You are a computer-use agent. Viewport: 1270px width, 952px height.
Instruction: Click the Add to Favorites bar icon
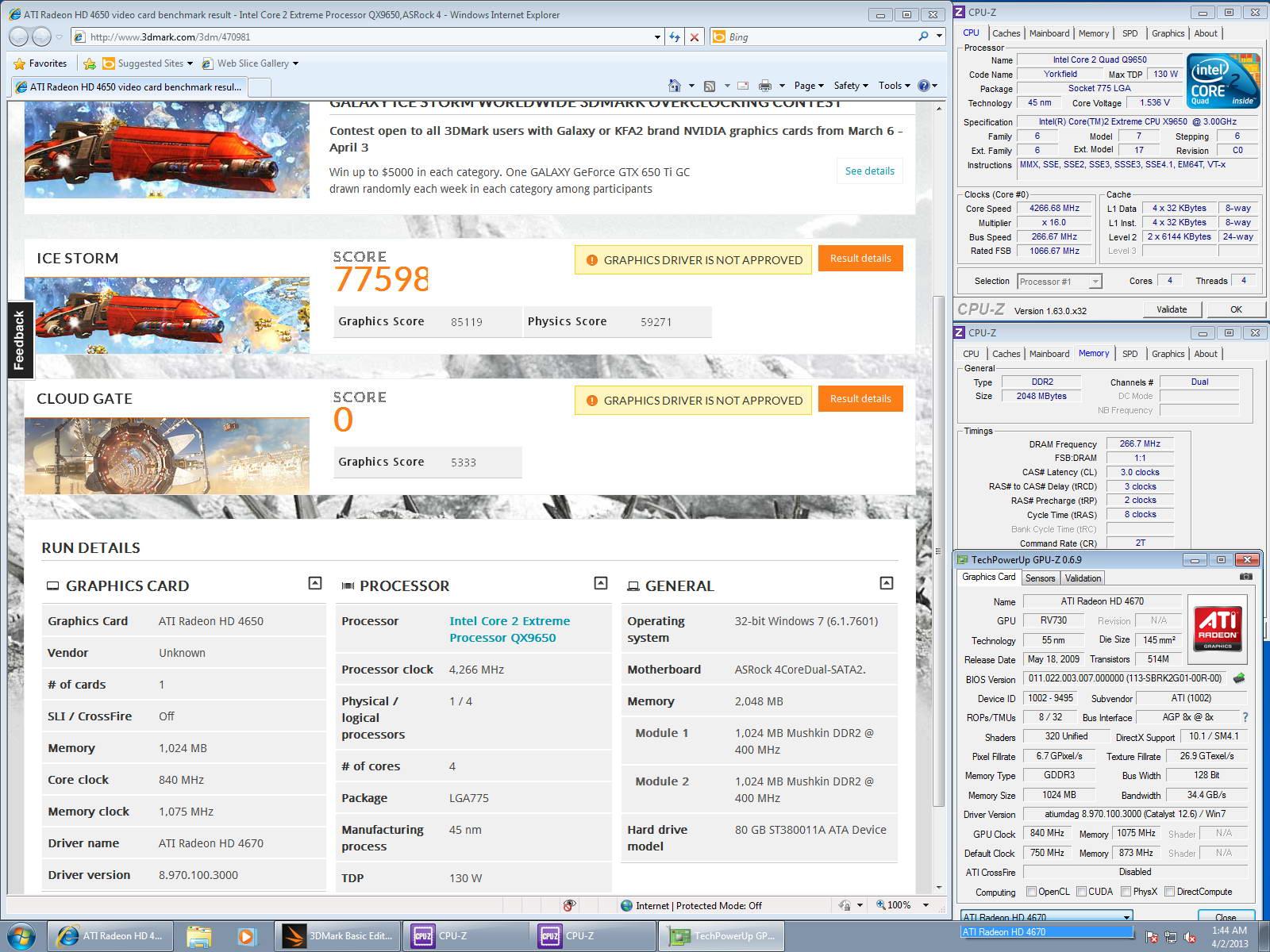click(90, 63)
